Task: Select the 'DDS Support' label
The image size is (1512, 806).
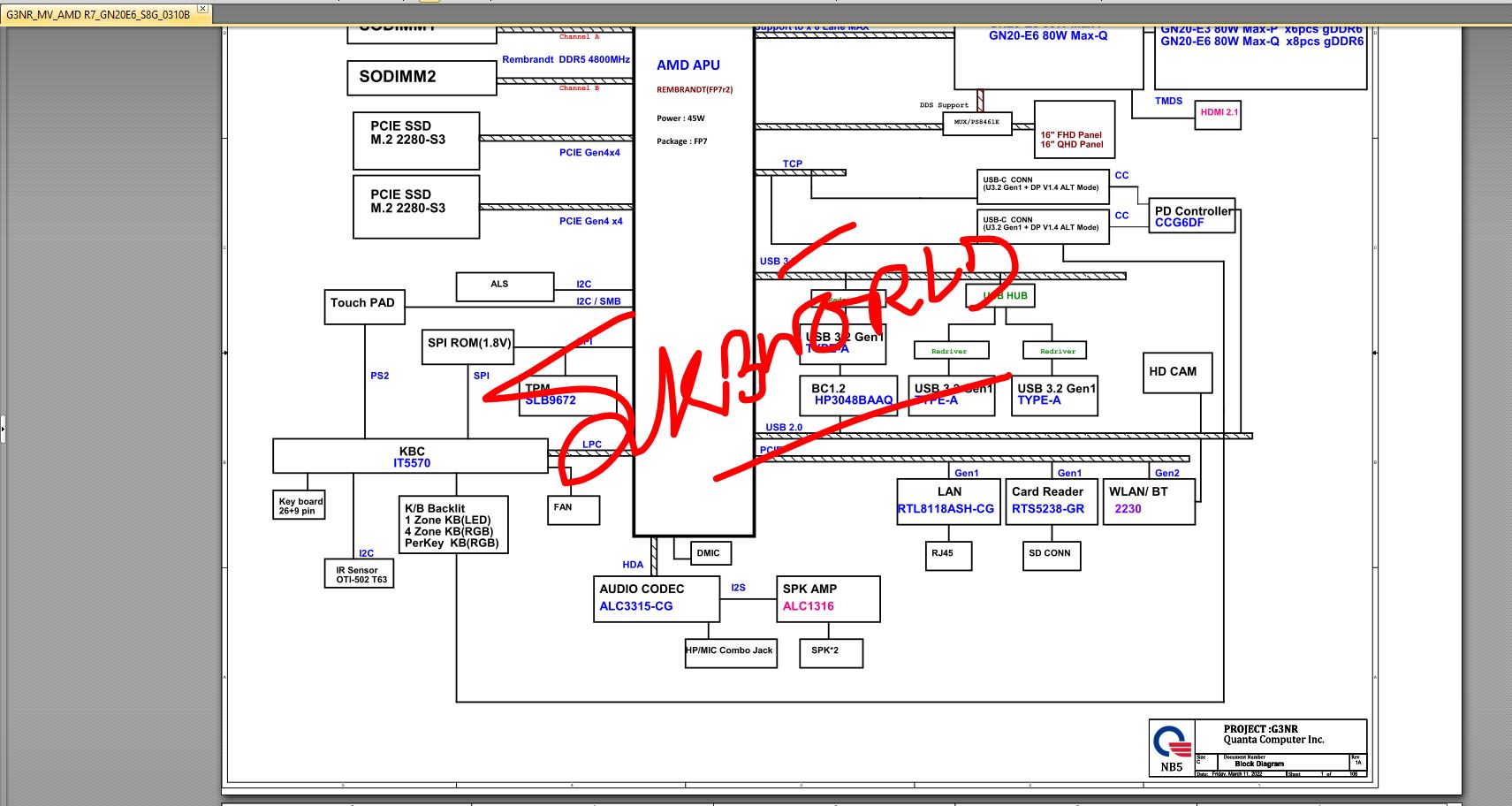Action: (944, 105)
